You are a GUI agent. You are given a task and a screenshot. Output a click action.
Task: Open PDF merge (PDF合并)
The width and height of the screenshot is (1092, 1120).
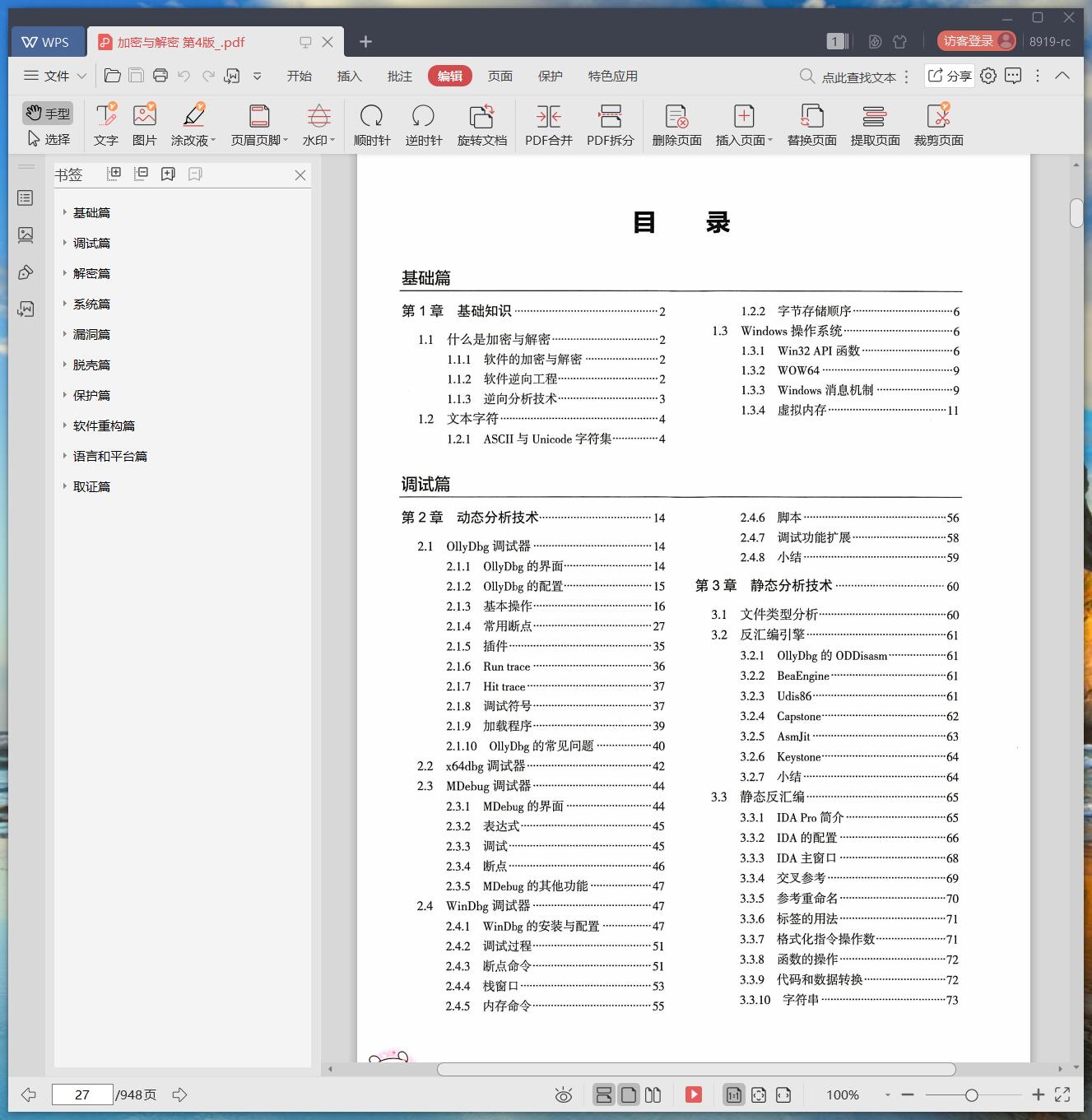(549, 124)
